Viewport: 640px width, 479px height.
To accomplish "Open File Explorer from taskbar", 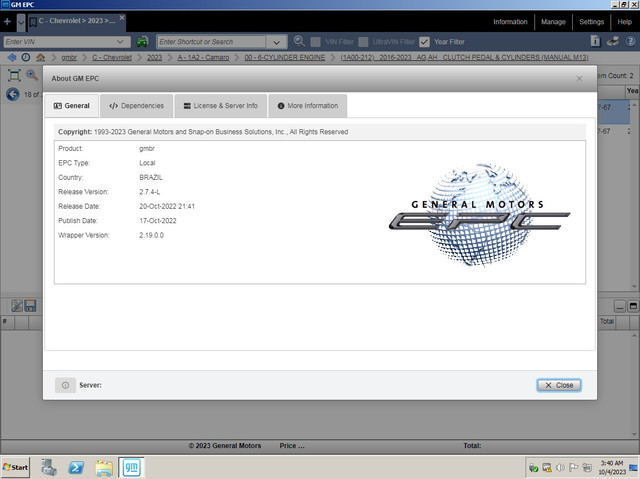I will pyautogui.click(x=104, y=468).
